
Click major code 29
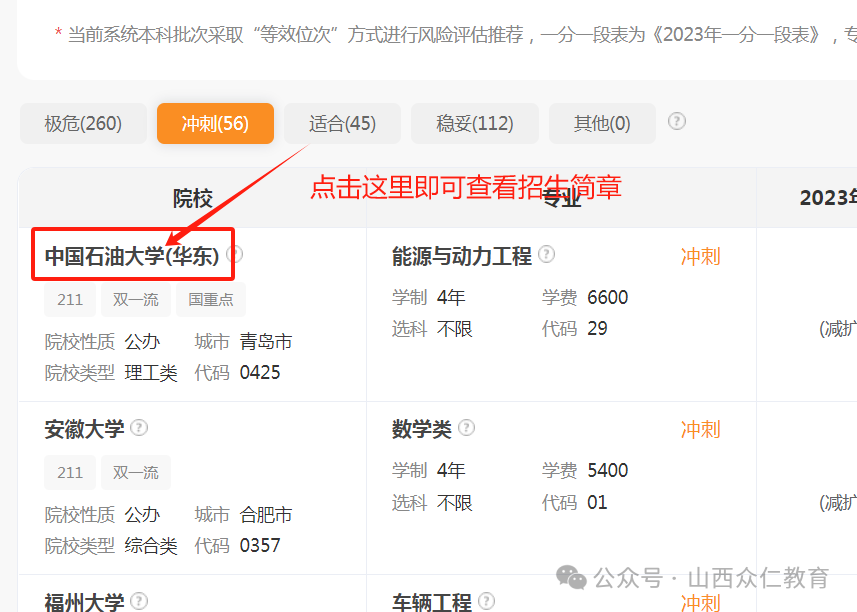click(597, 328)
